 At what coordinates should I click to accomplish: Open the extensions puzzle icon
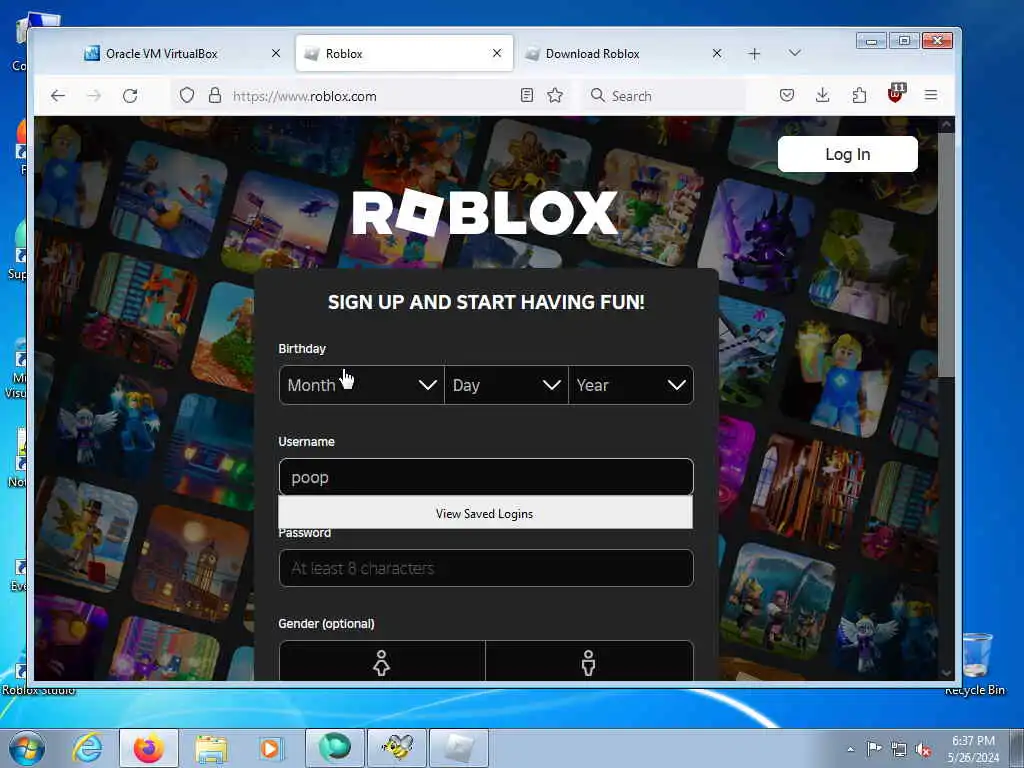859,96
